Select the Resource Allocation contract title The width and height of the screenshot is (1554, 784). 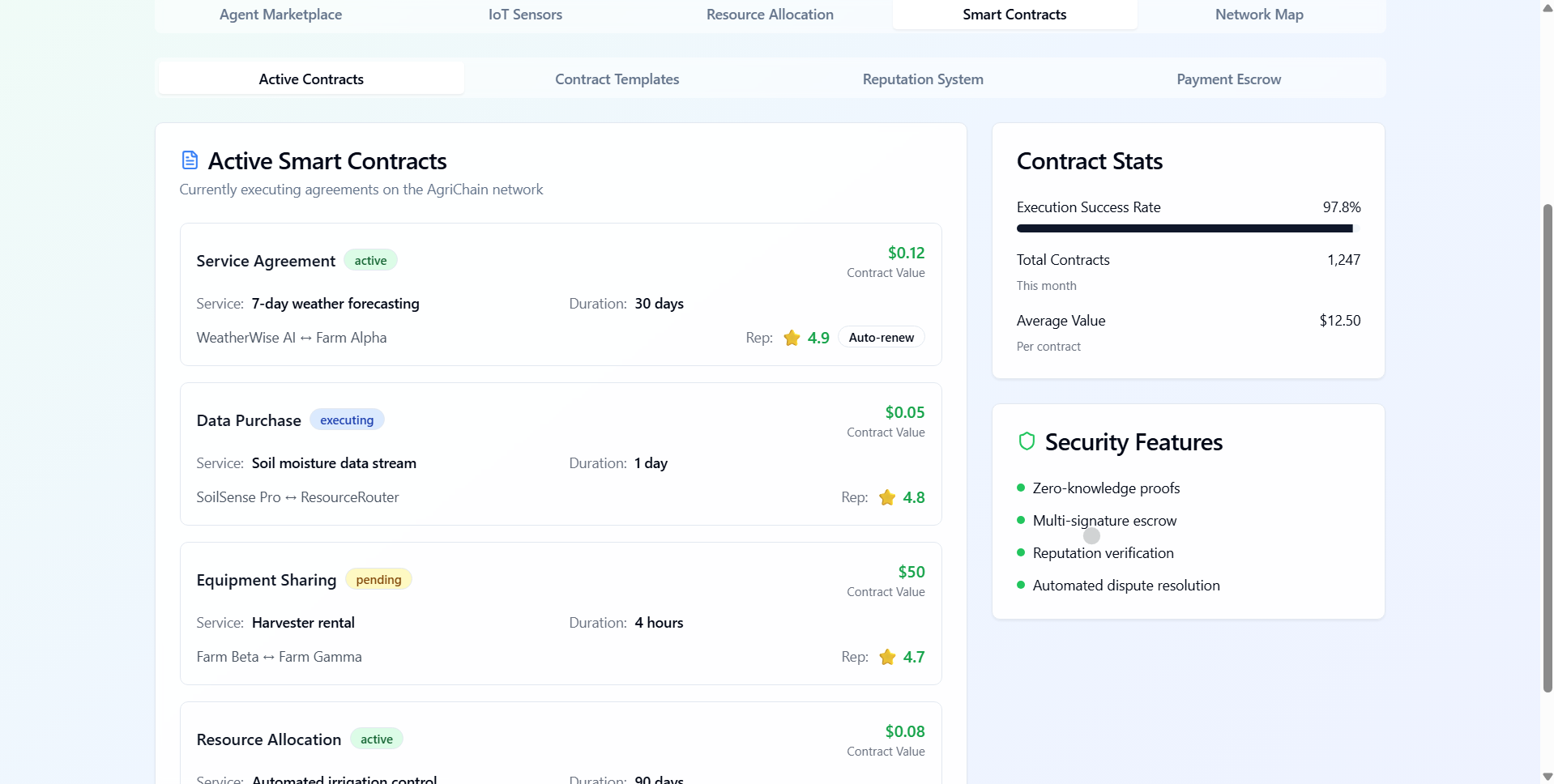269,739
